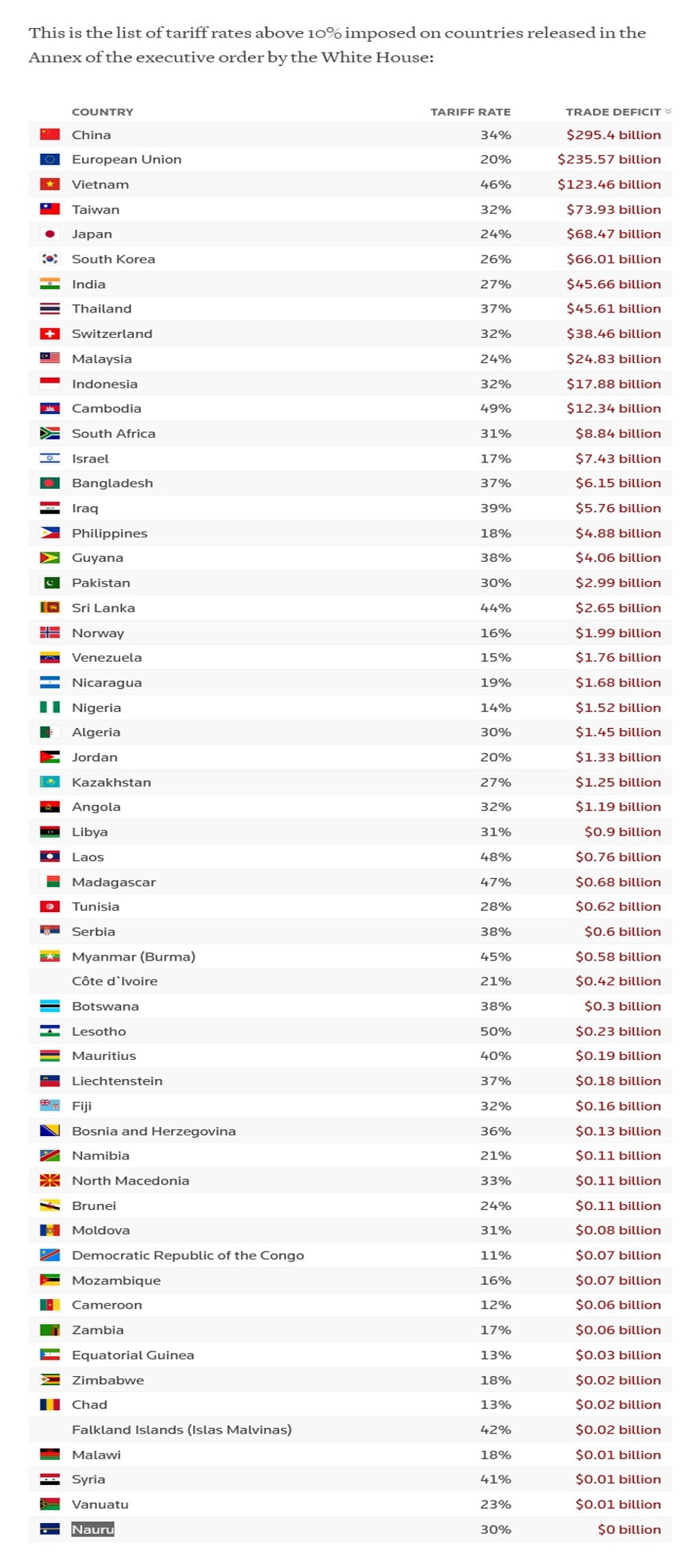Click the North Macedonia flag icon
The width and height of the screenshot is (697, 1568).
(x=50, y=1180)
